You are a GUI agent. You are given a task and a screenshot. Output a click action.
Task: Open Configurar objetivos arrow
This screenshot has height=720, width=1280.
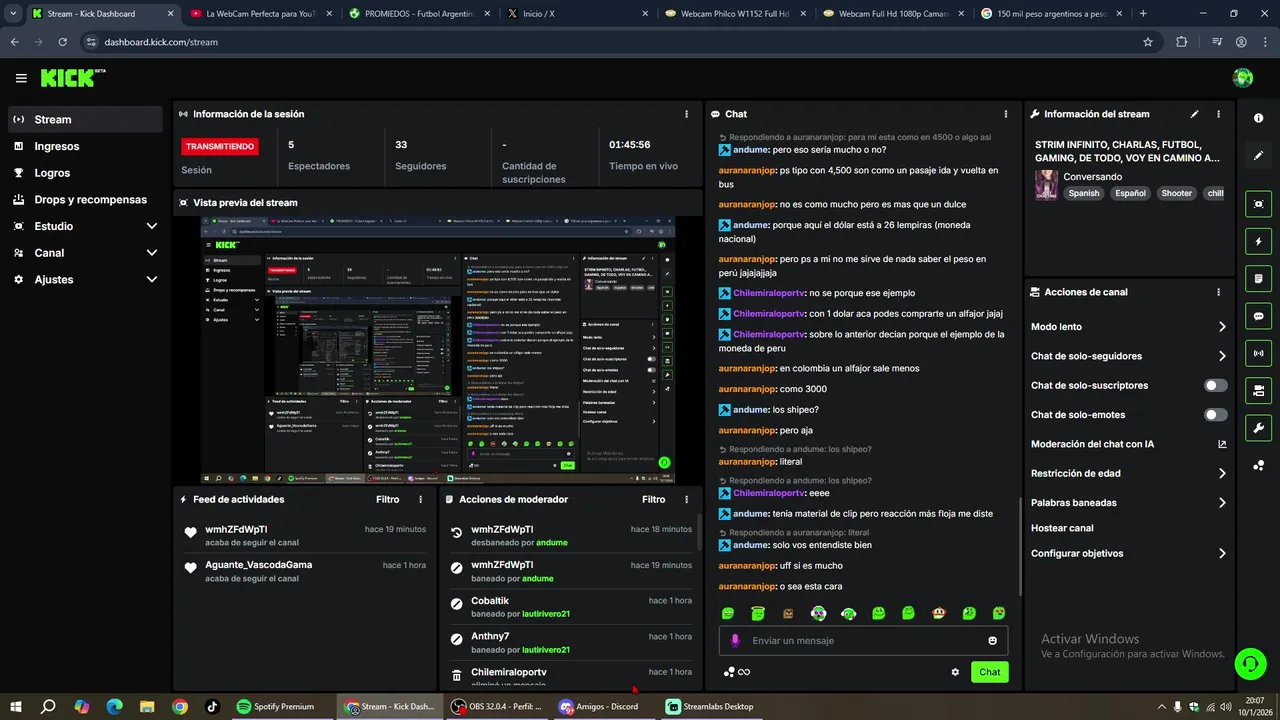[1222, 553]
